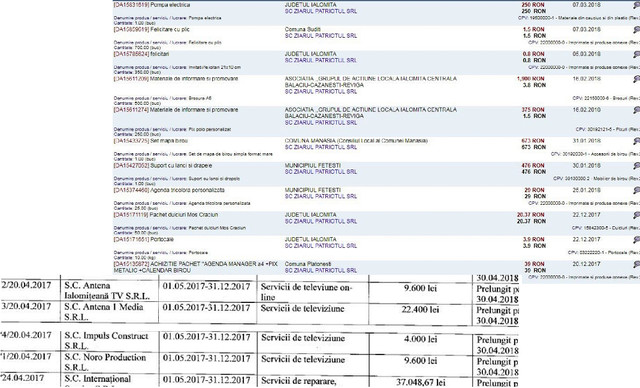Screen dimensions: 640x388
Task: Select the 673 RON red price value
Action: click(x=533, y=141)
